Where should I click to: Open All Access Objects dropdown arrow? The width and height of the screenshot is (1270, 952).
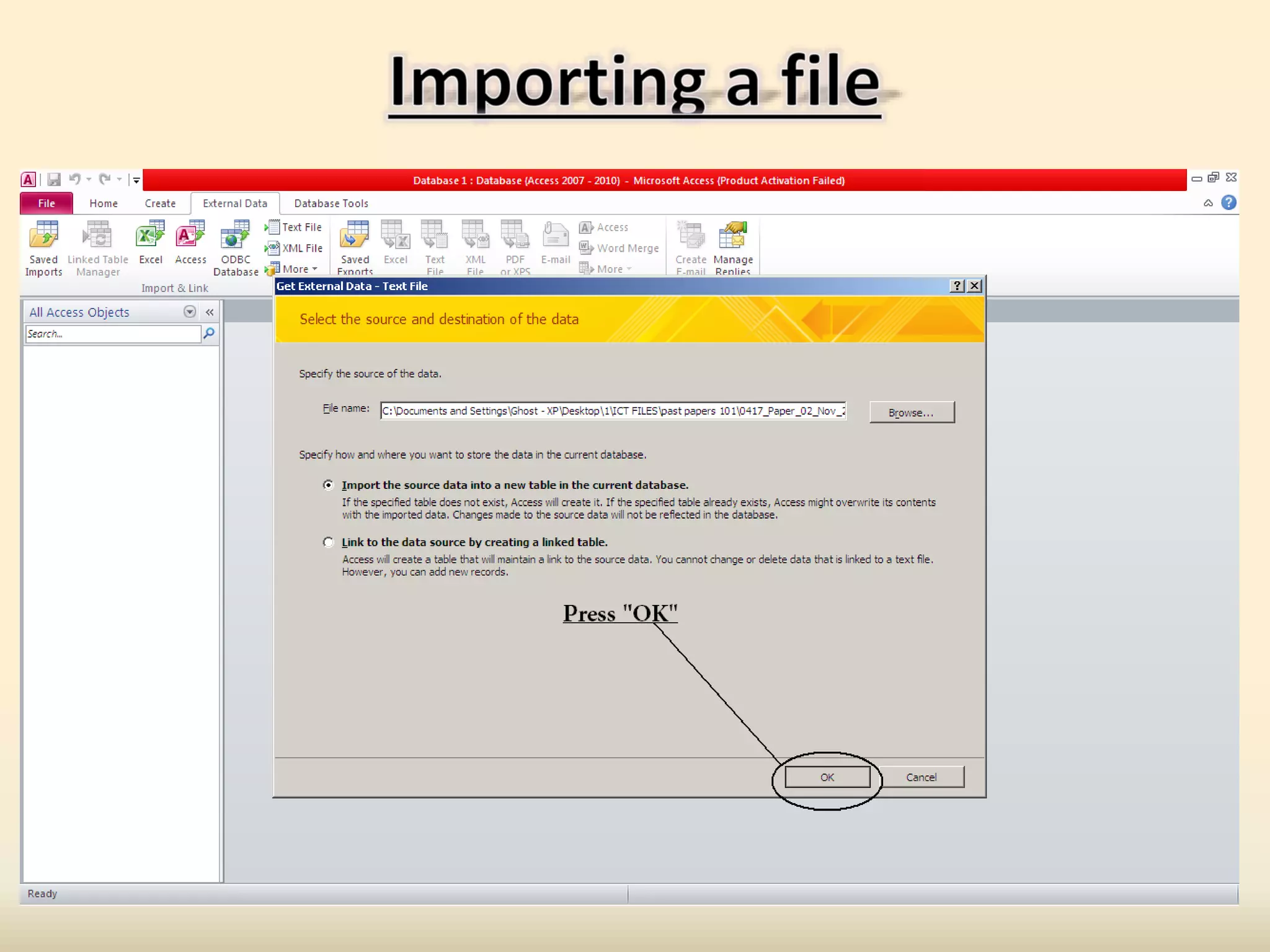point(190,312)
